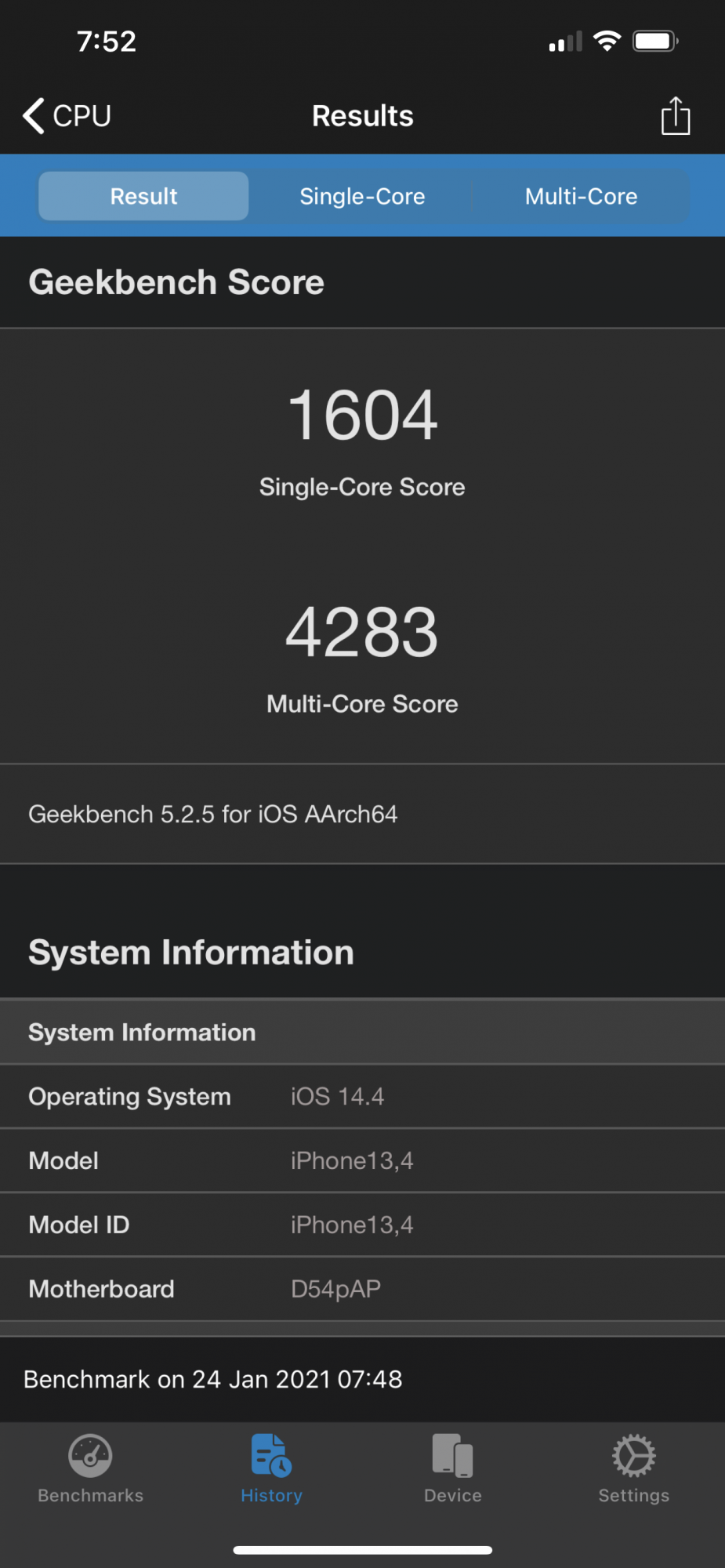
Task: Select the Motherboard D54pAP row
Action: click(x=362, y=1289)
